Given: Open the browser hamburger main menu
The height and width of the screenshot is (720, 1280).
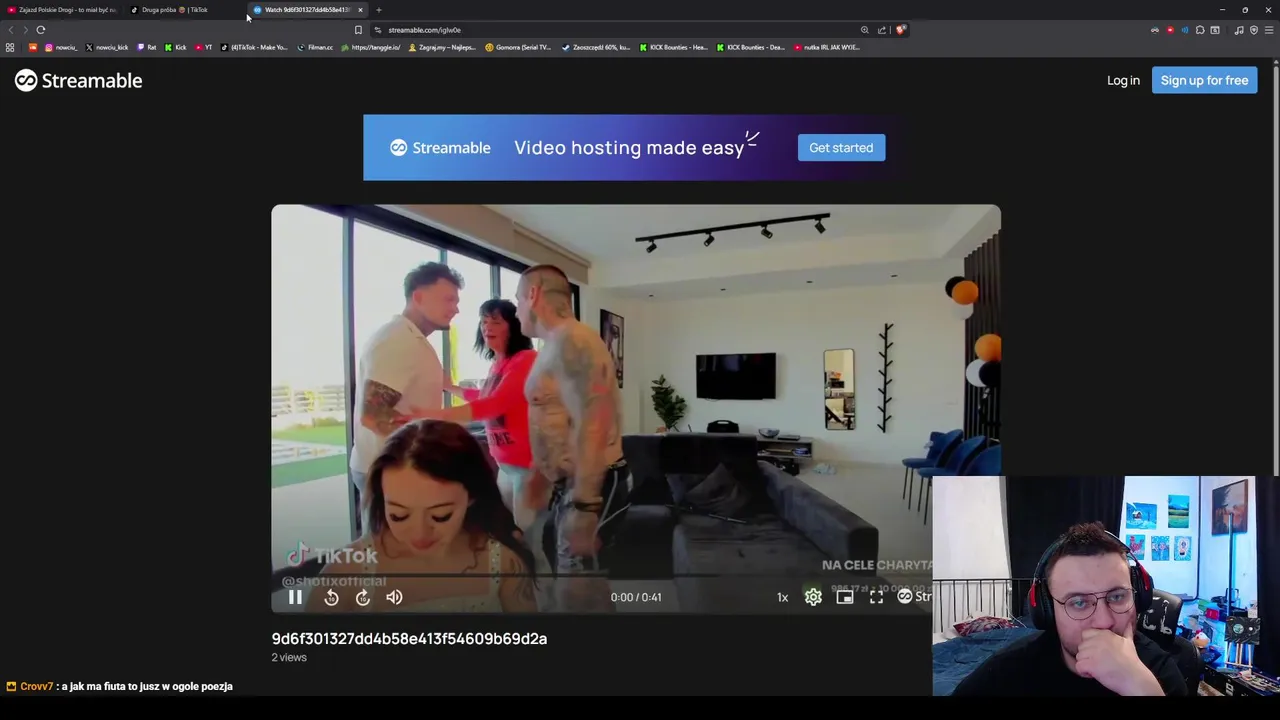Looking at the screenshot, I should coord(1269,30).
